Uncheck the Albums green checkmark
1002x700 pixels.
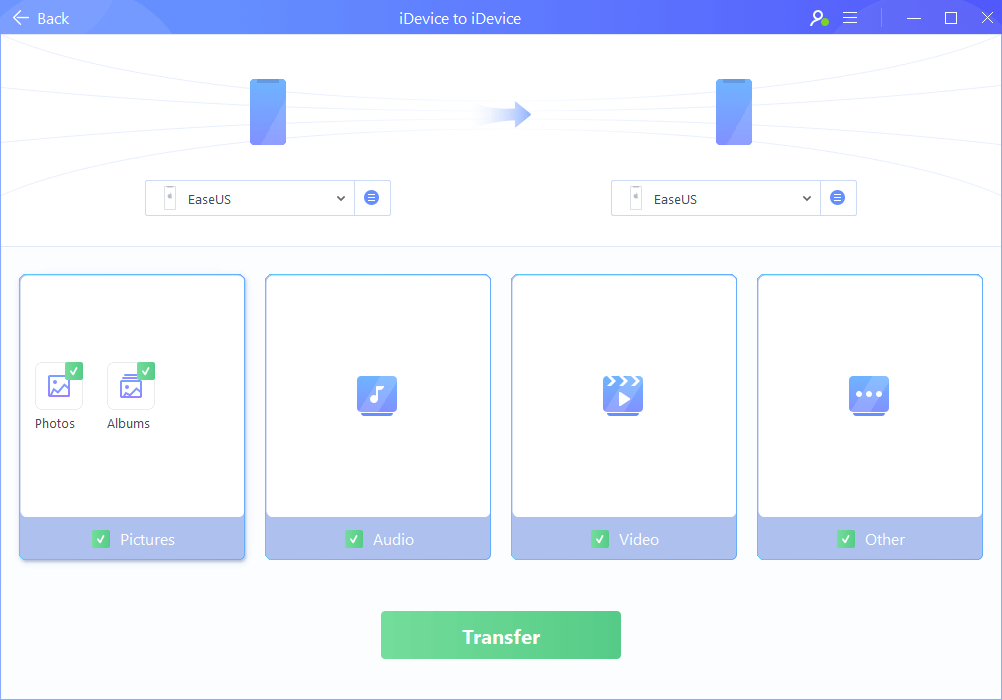(146, 371)
